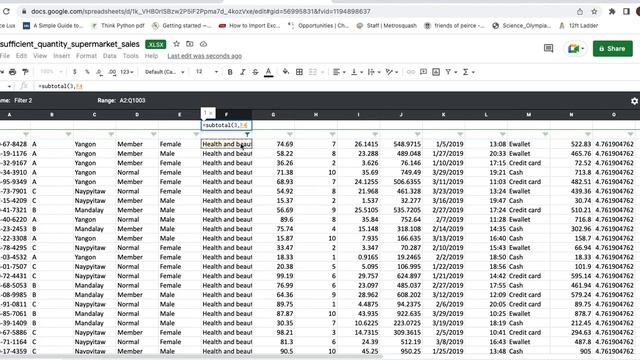640x360 pixels.
Task: Open horizontal align dropdown
Action: point(339,72)
